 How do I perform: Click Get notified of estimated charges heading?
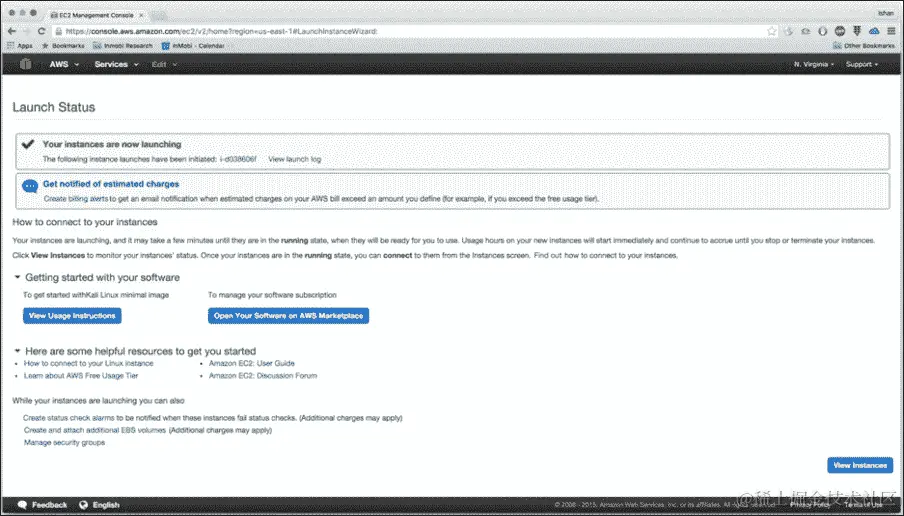pos(111,184)
